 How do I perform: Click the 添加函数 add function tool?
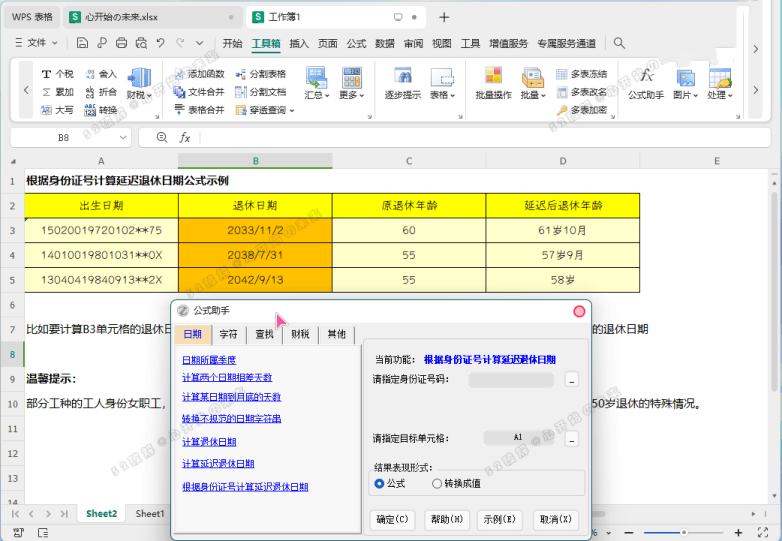pos(199,74)
